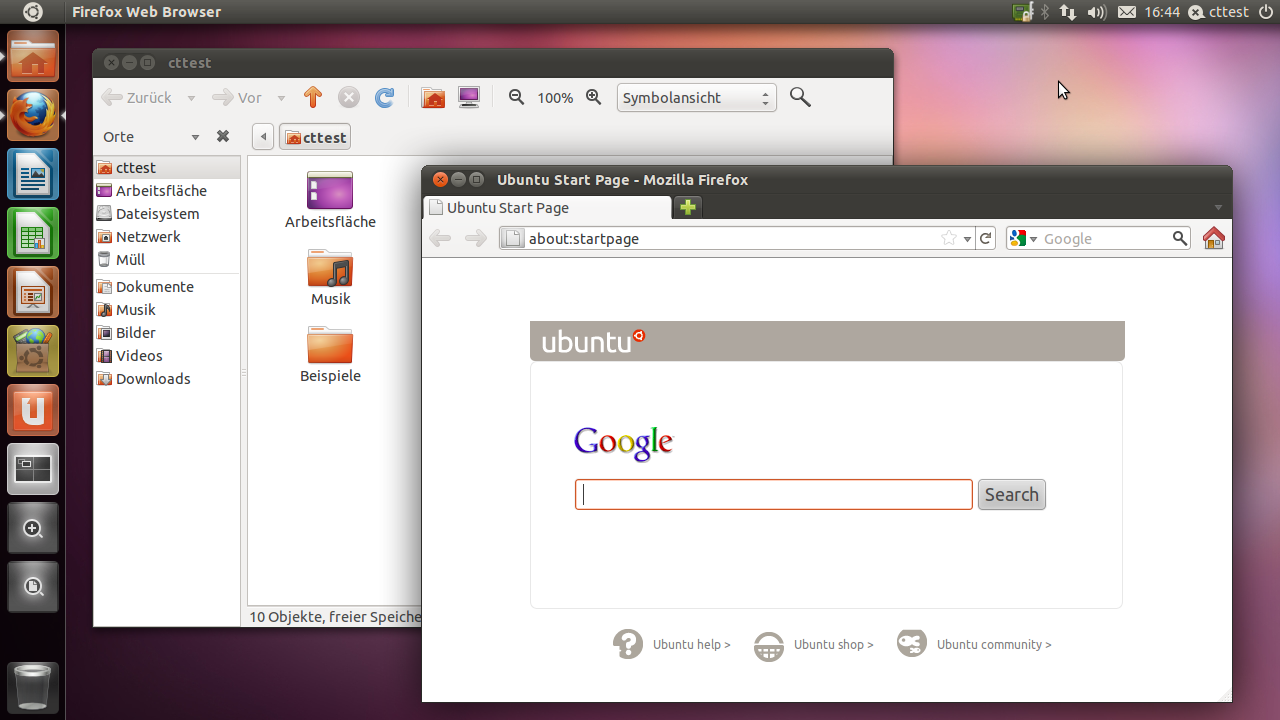This screenshot has height=720, width=1280.
Task: Click the home folder toolbar icon in Nautilus
Action: (433, 97)
